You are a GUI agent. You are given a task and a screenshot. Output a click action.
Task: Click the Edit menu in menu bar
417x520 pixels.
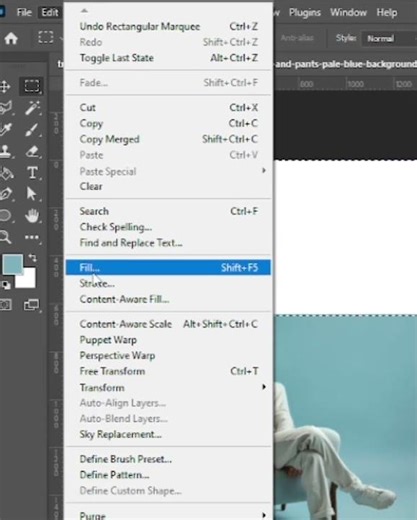(50, 12)
